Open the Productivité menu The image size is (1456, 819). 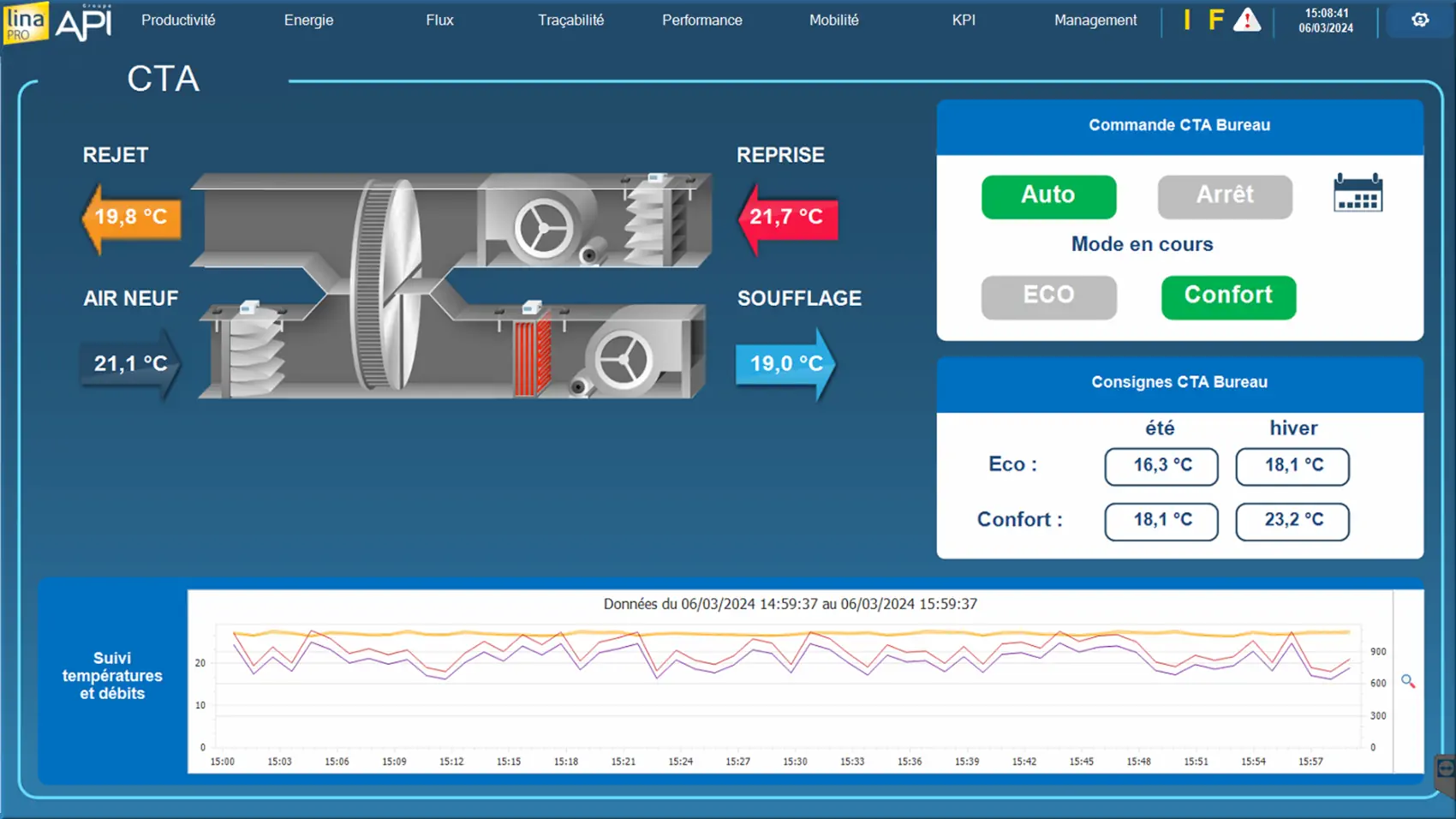[x=178, y=20]
